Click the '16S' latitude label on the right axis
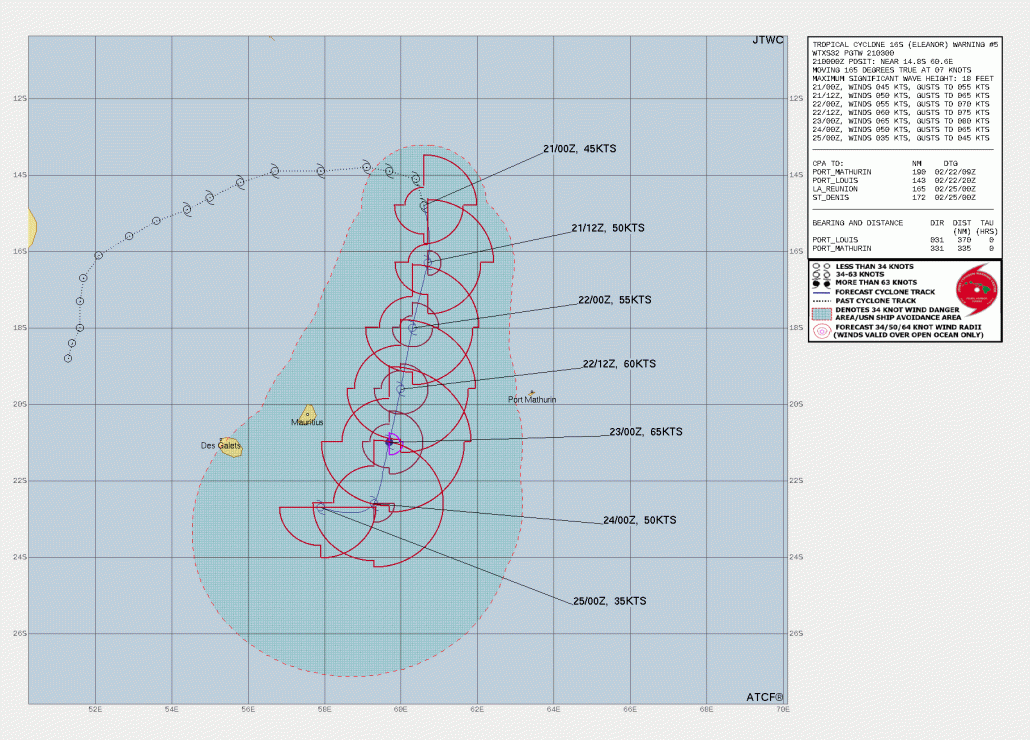This screenshot has width=1030, height=740. 796,251
